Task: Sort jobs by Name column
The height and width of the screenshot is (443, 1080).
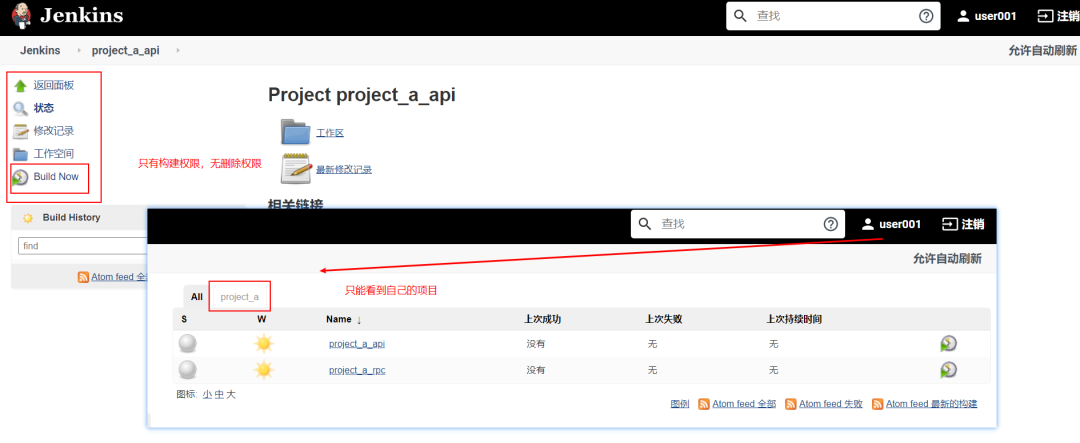Action: (344, 320)
